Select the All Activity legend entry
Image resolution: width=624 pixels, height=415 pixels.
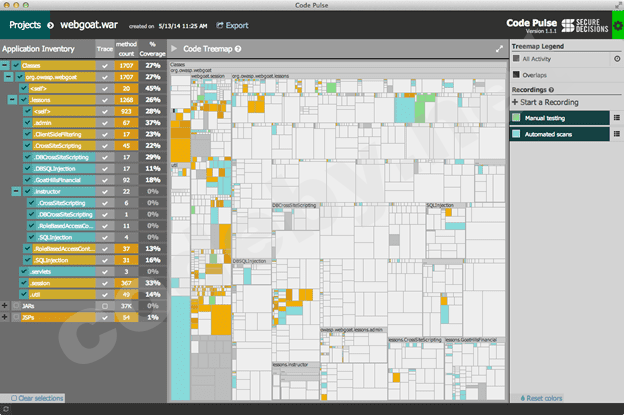pyautogui.click(x=536, y=59)
